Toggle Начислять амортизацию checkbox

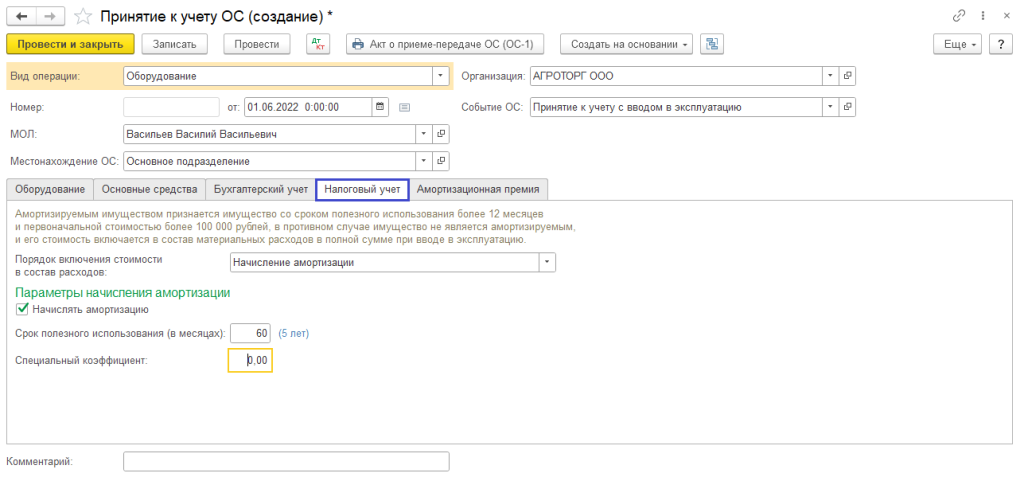[23, 310]
